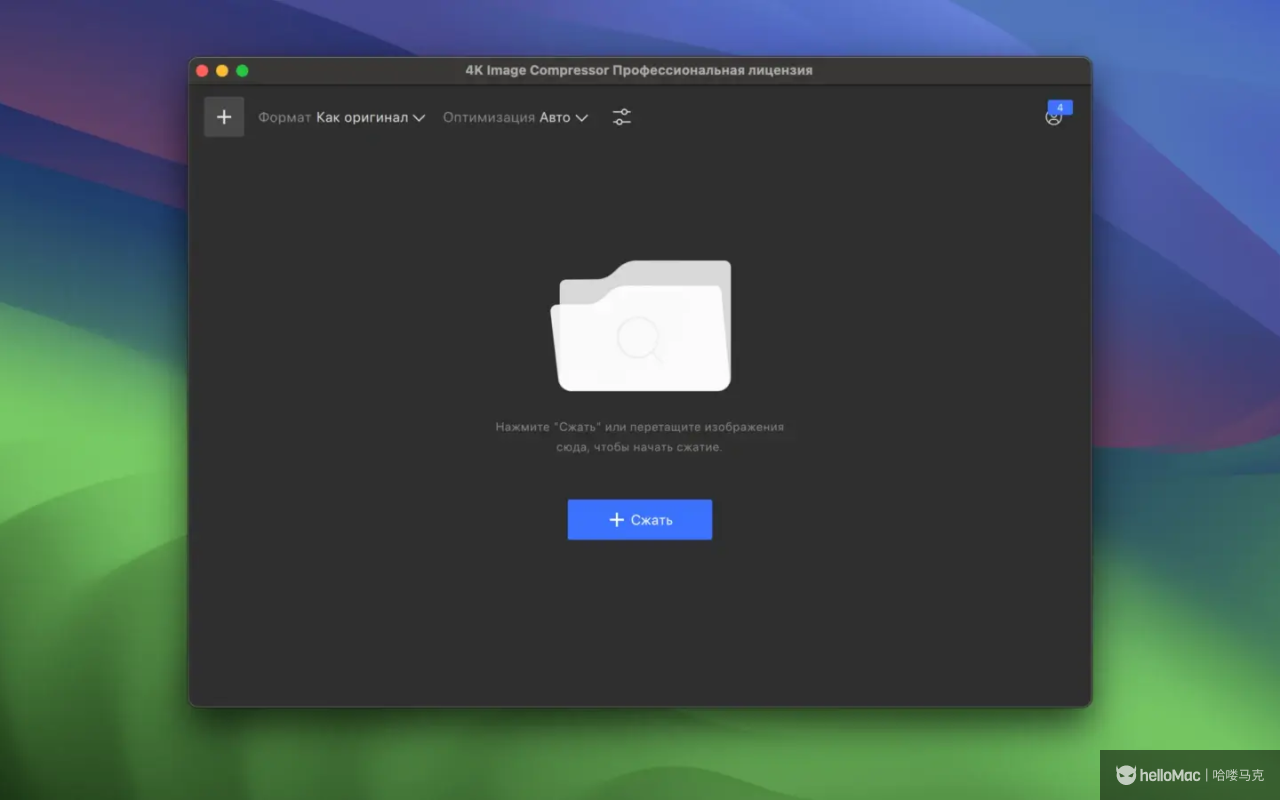Click the blue Сжать button

(640, 520)
